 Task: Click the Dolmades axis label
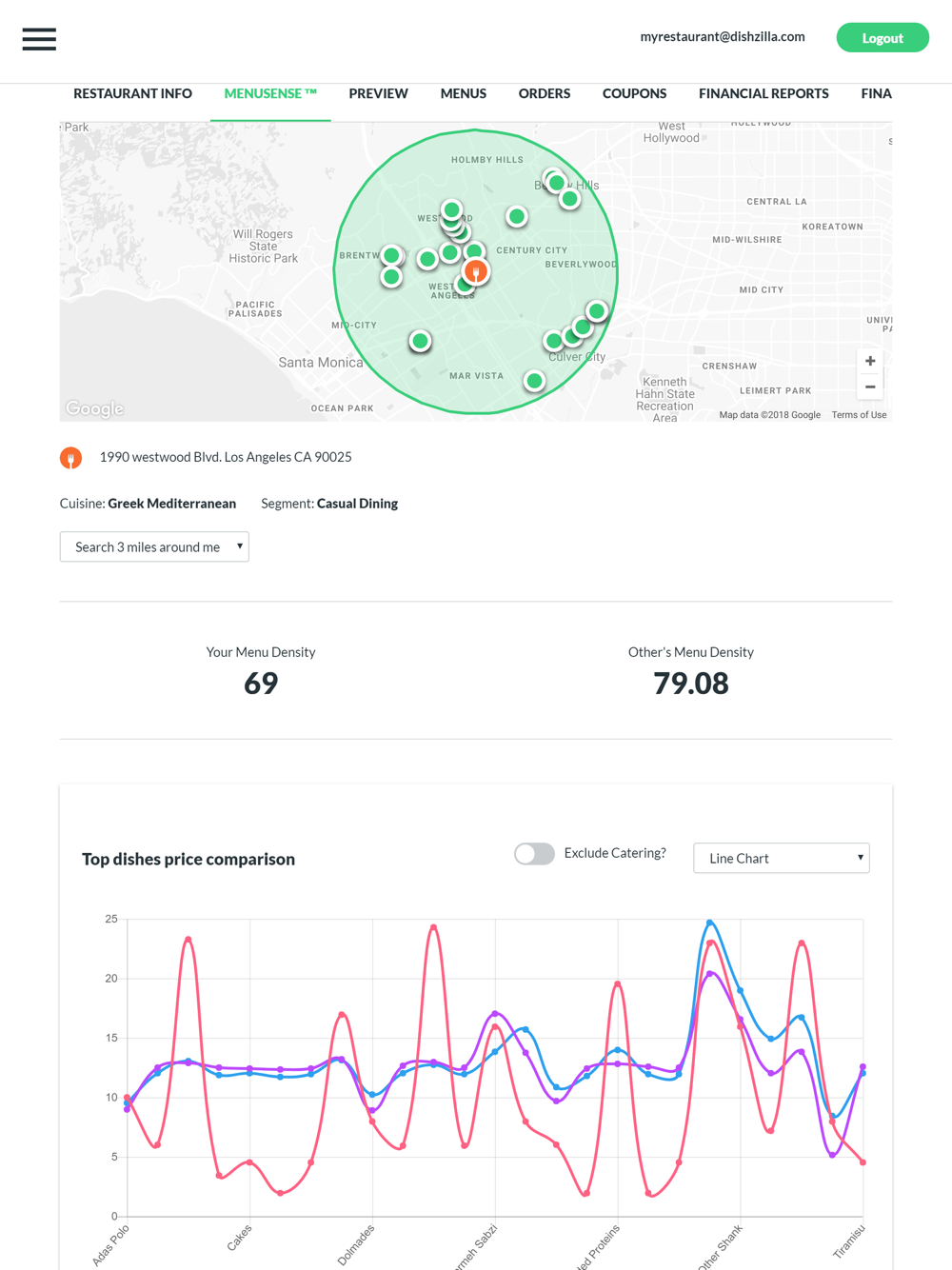point(356,1244)
